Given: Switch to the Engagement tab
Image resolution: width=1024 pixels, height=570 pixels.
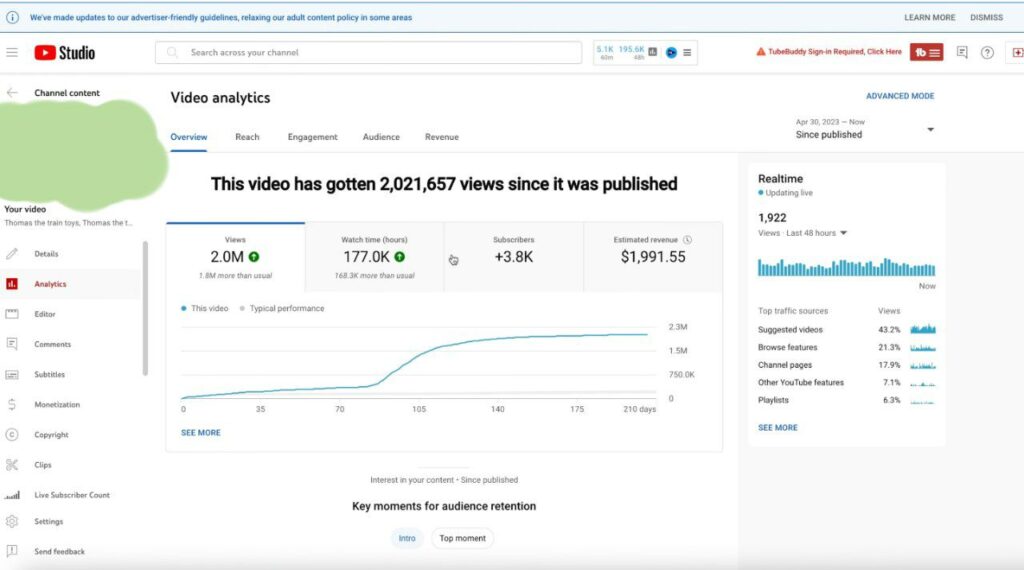Looking at the screenshot, I should 313,137.
